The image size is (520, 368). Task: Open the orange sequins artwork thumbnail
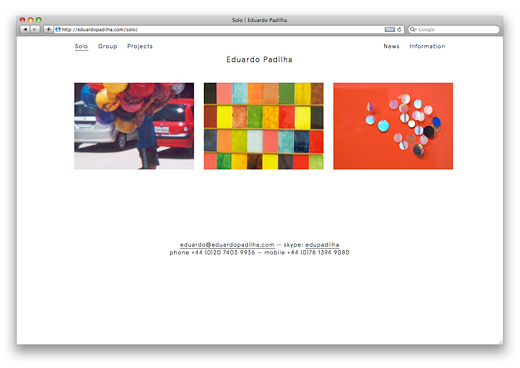[x=393, y=126]
